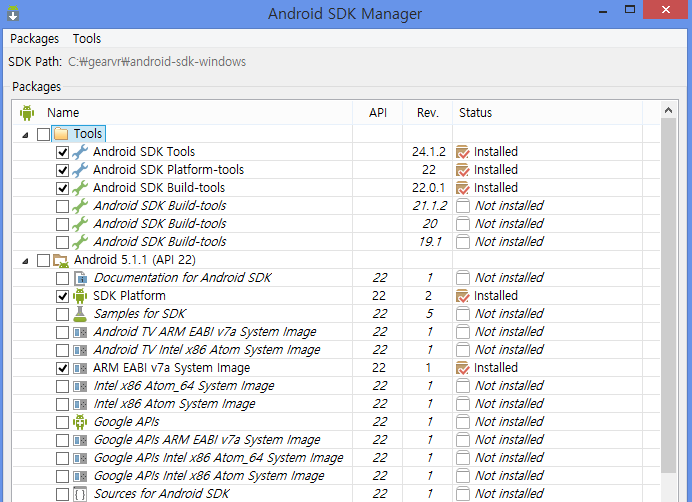Click the wrench icon for Android SDK Platform-tools
Screen dimensions: 692x502
80,170
